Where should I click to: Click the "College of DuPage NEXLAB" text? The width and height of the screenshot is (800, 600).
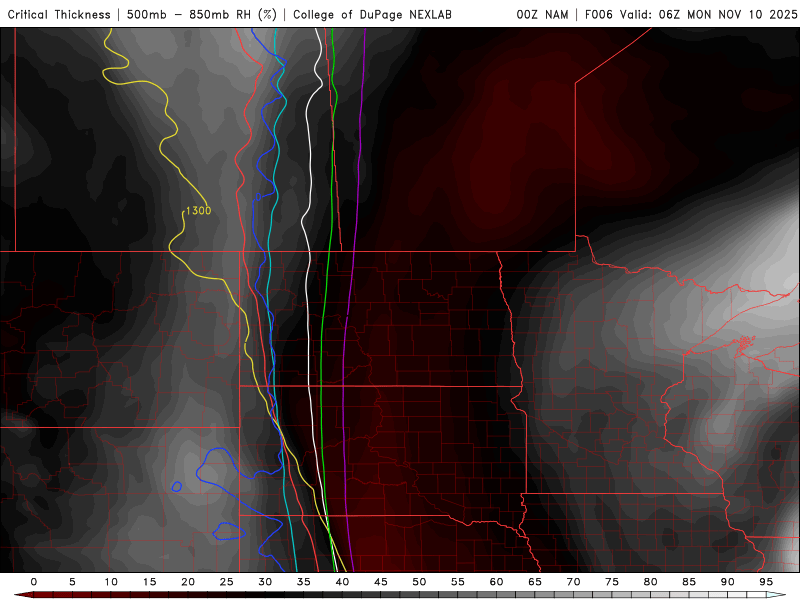372,15
